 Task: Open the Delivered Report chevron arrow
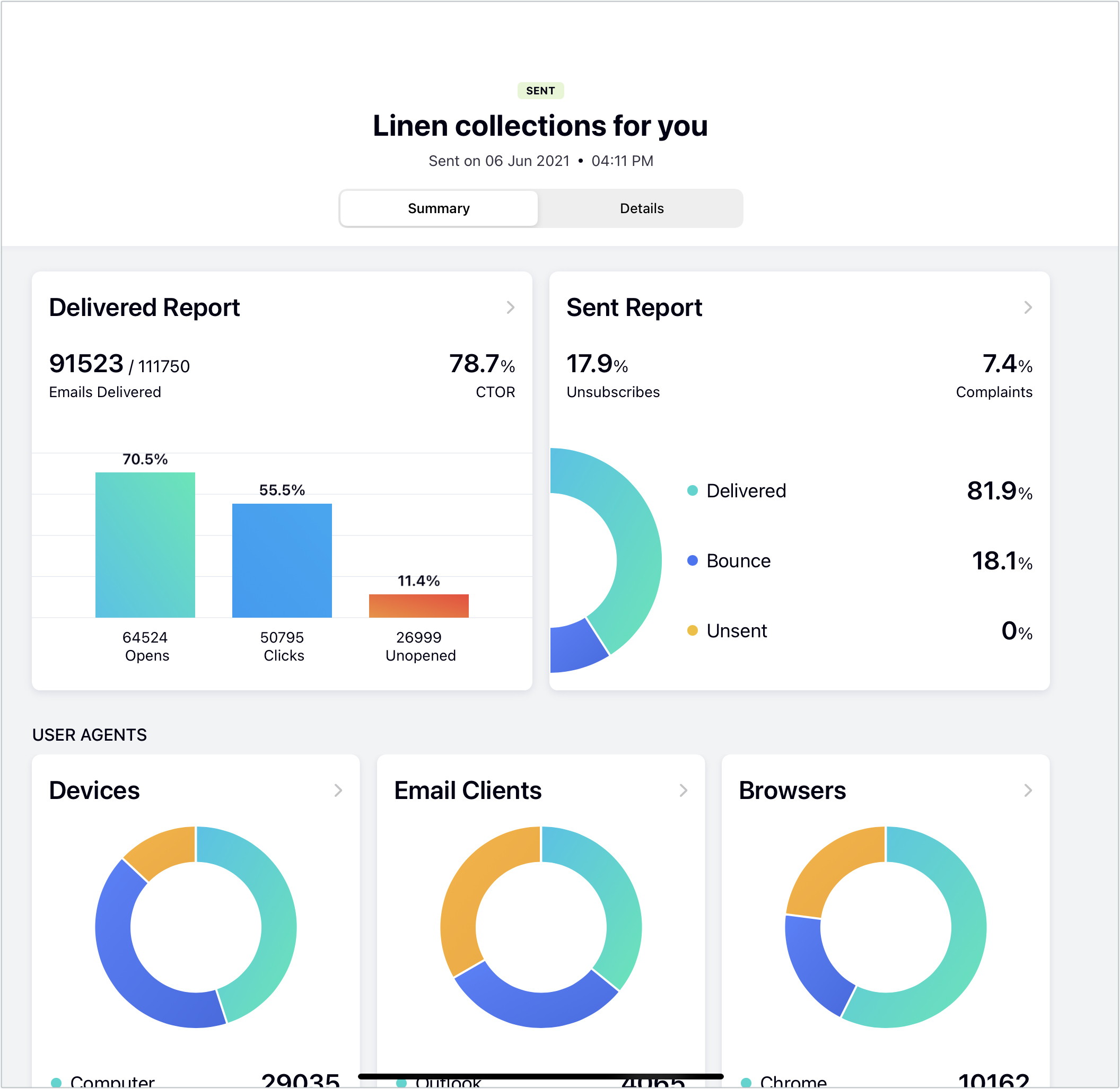tap(510, 308)
